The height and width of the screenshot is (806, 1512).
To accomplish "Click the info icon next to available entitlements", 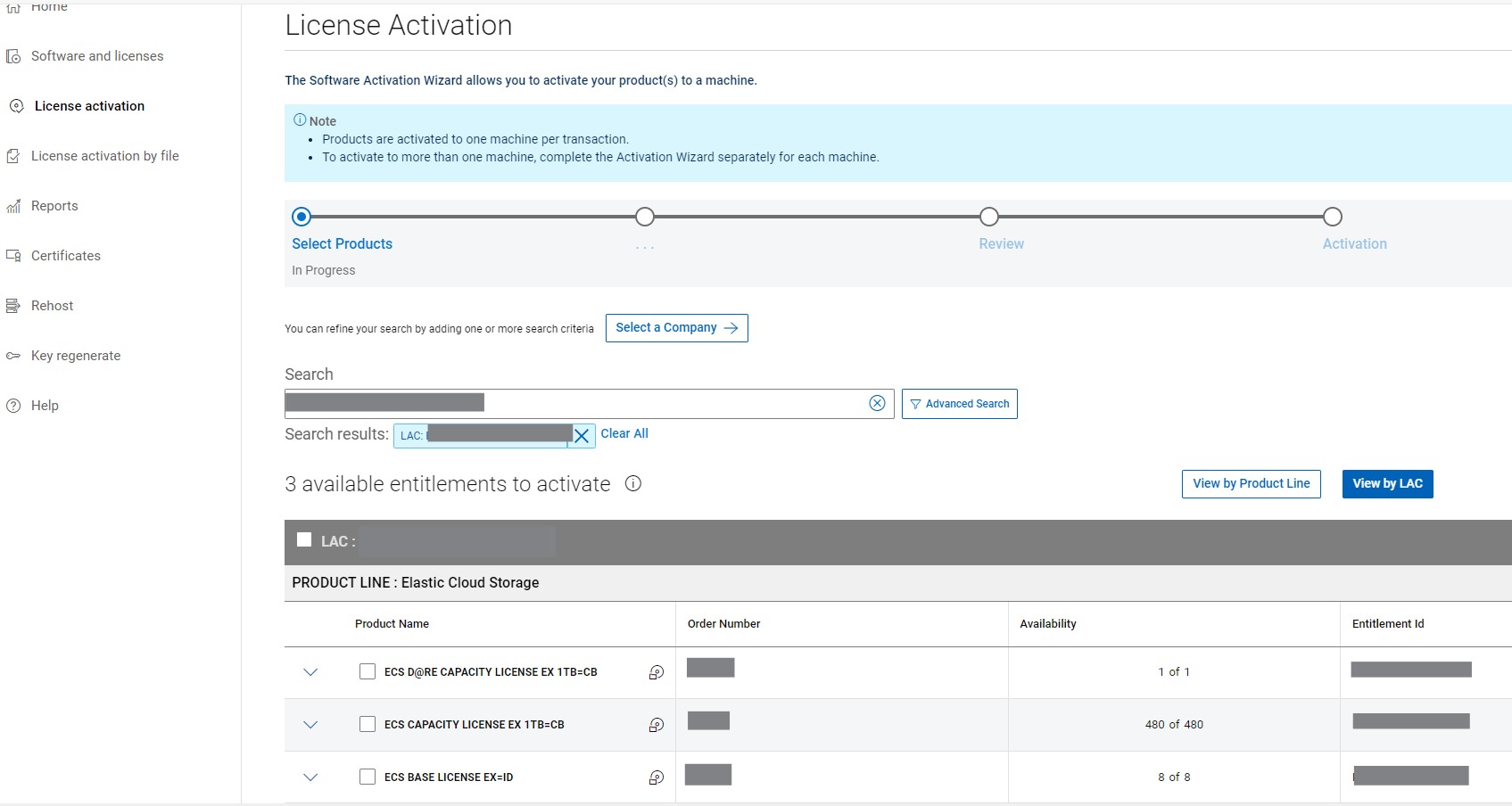I will click(x=633, y=484).
